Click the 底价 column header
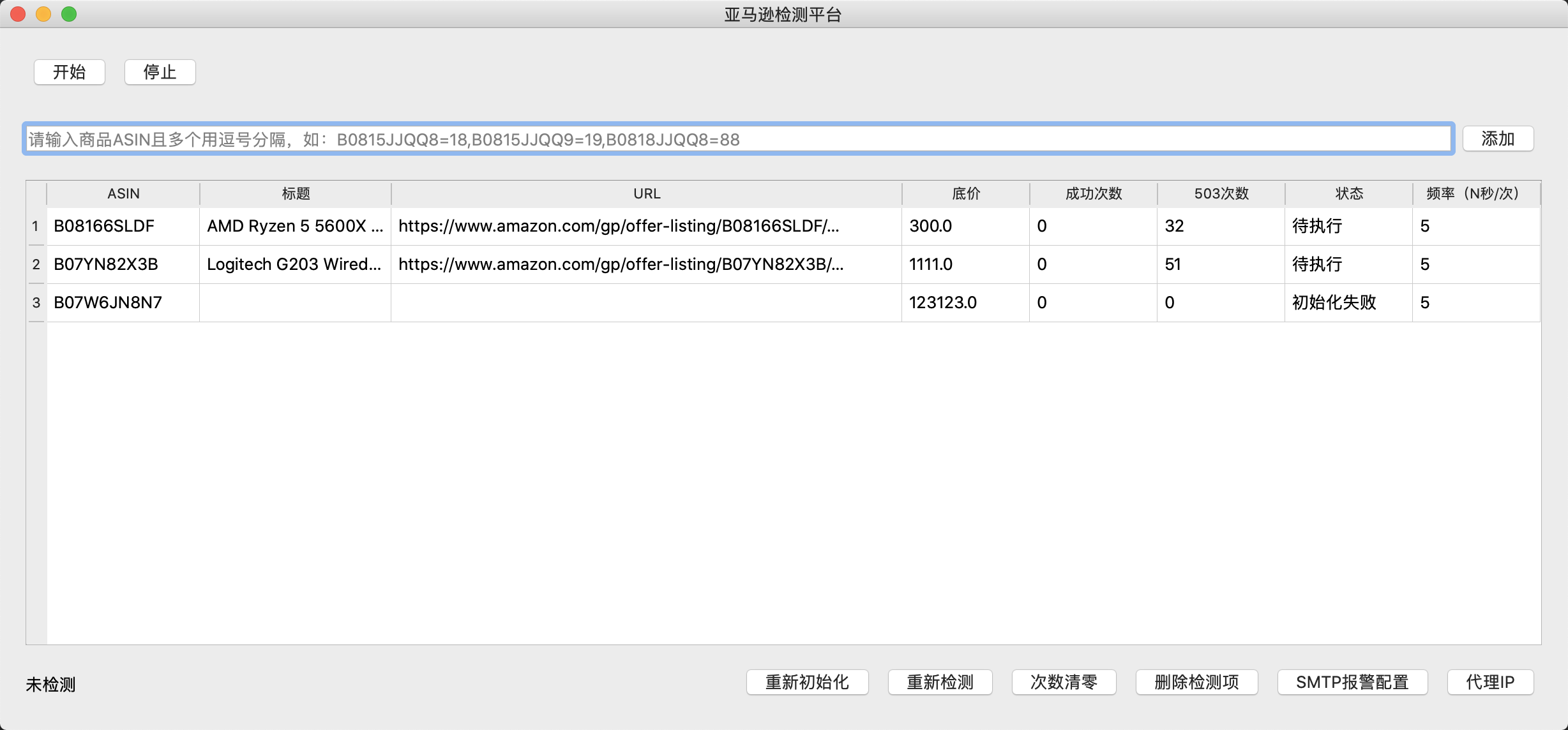The image size is (1568, 730). coord(966,194)
